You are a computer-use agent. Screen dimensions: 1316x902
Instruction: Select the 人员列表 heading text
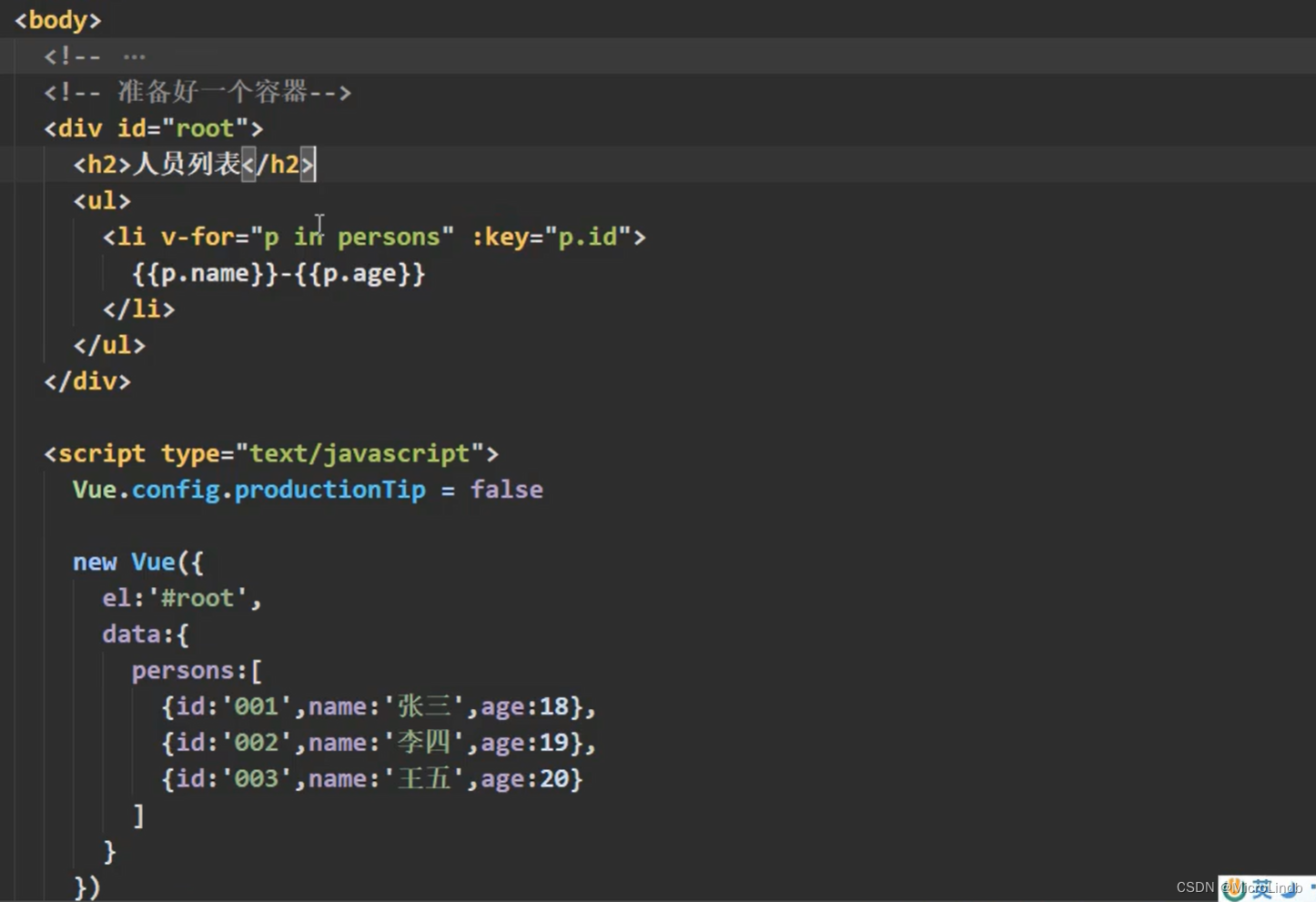tap(187, 164)
